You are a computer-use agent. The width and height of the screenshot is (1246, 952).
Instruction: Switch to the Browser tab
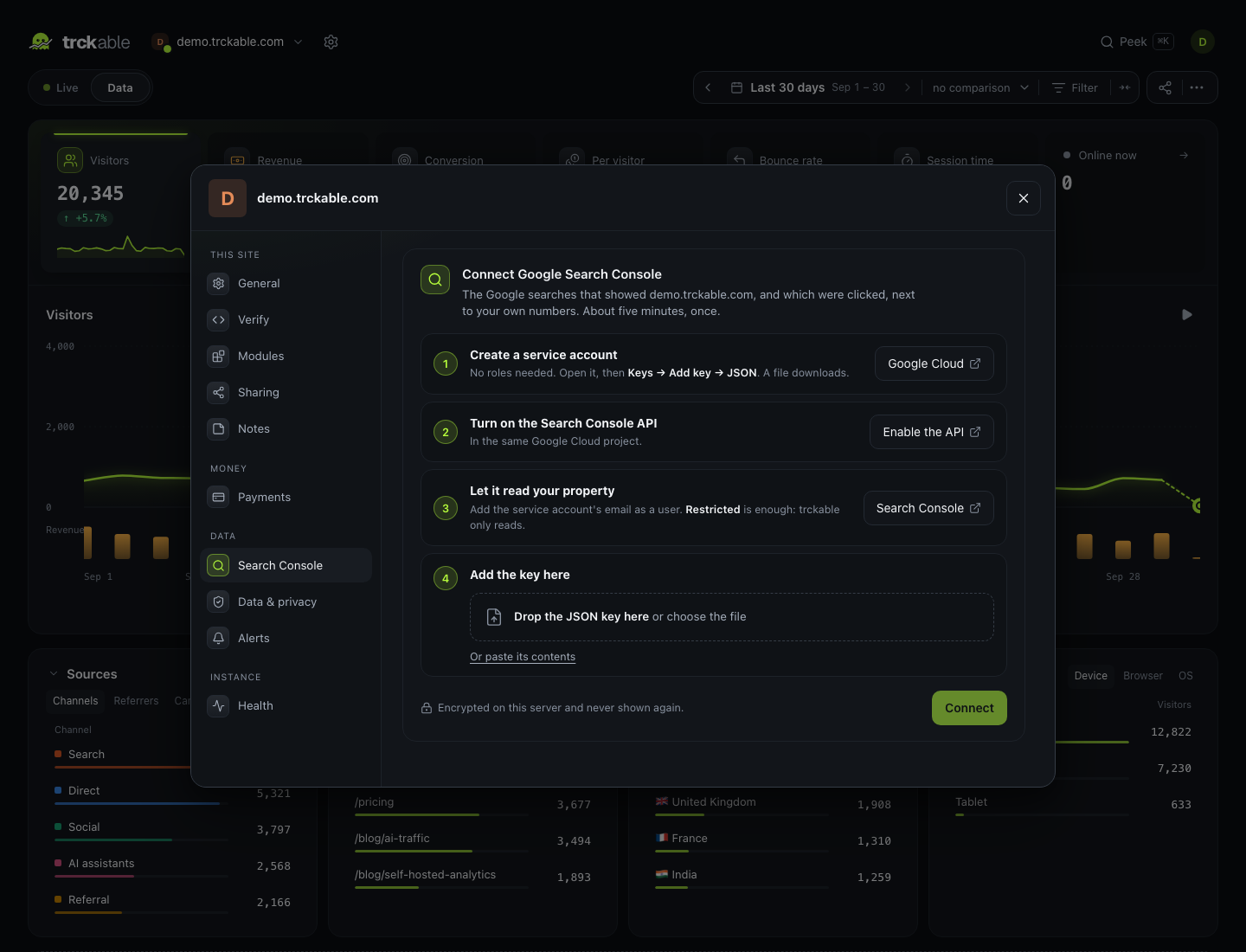(x=1143, y=676)
